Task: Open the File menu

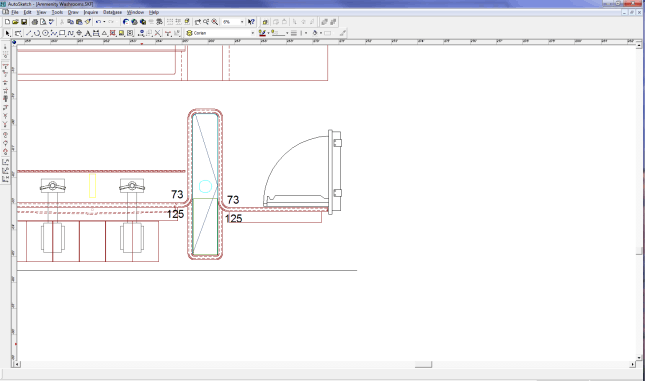Action: pyautogui.click(x=15, y=12)
